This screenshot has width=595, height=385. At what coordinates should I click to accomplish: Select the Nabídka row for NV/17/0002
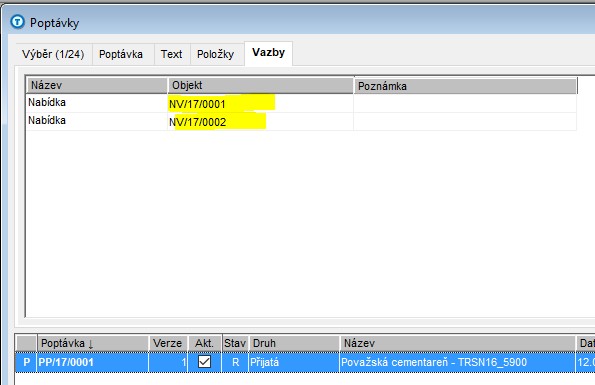pyautogui.click(x=301, y=121)
